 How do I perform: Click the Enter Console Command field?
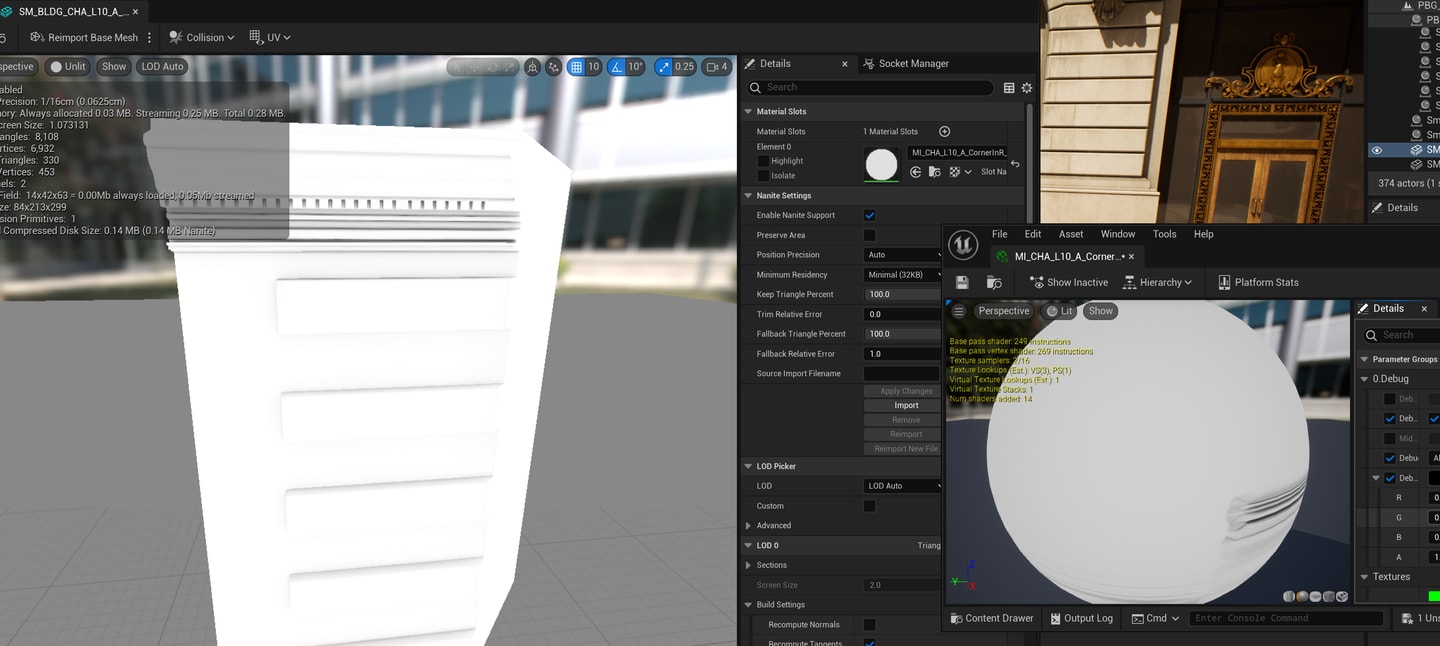pyautogui.click(x=1287, y=618)
